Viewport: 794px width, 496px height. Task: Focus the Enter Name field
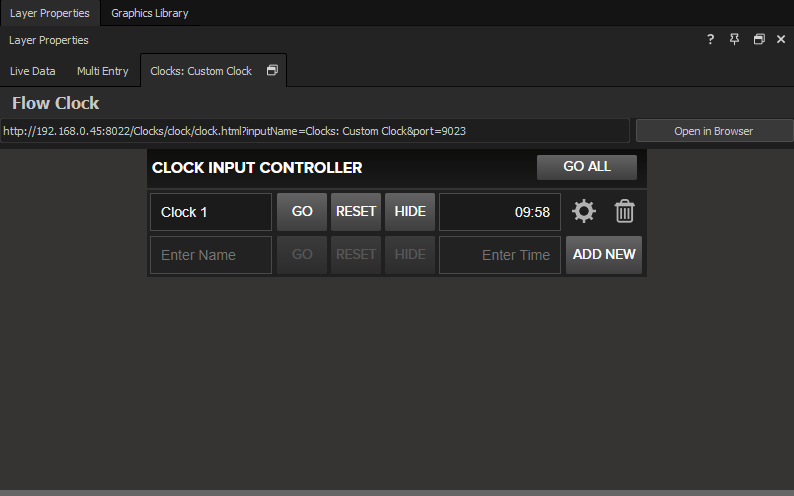pos(211,255)
